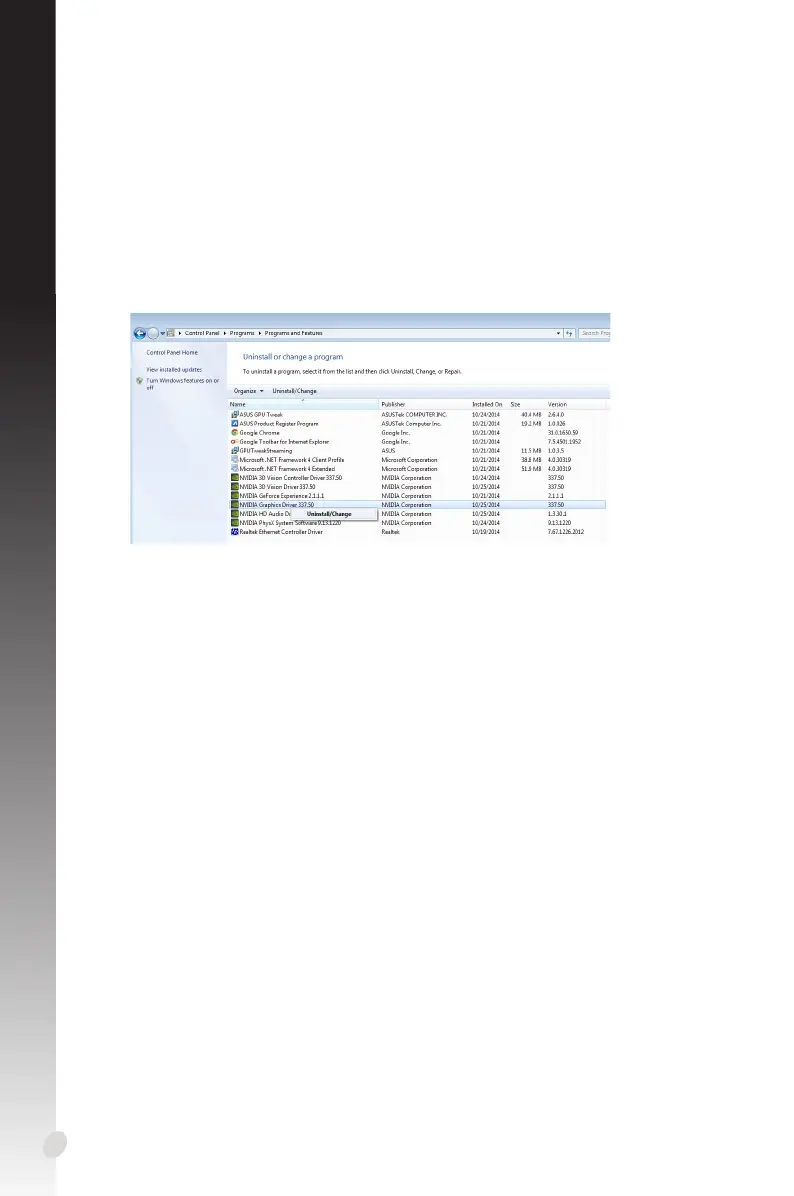Select NVIDIA 3D Vision Controller Driver 337.50
The image size is (794, 1196).
point(291,477)
